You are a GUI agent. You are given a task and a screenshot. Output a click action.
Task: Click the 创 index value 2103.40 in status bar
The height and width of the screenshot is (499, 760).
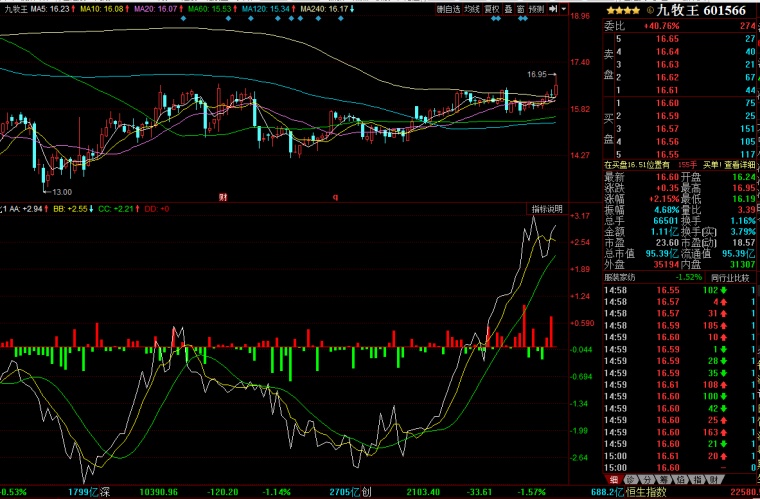click(423, 492)
